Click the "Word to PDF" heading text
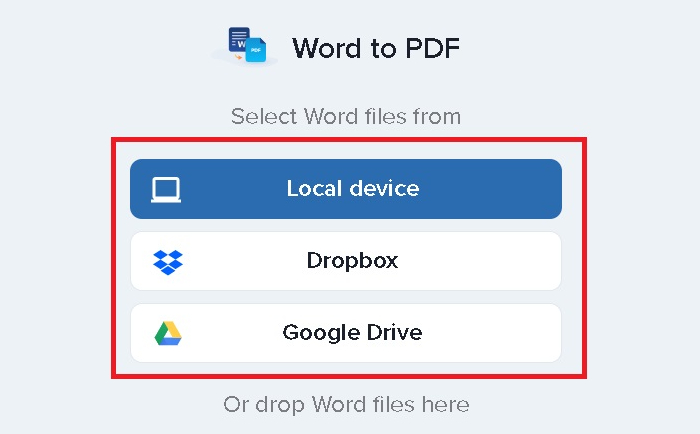Screen dimensions: 700x434 (376, 48)
